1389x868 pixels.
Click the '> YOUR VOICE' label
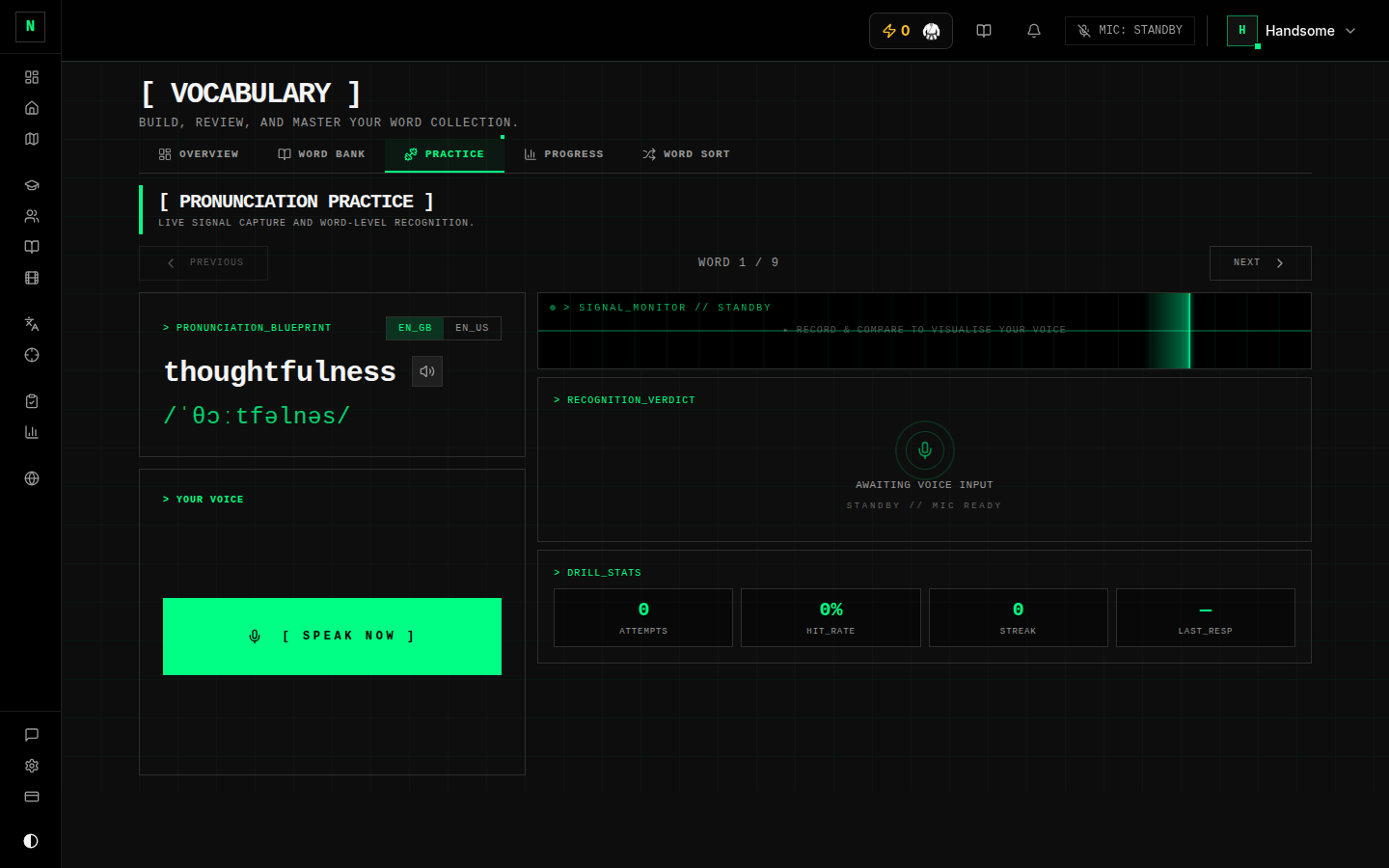pyautogui.click(x=203, y=500)
